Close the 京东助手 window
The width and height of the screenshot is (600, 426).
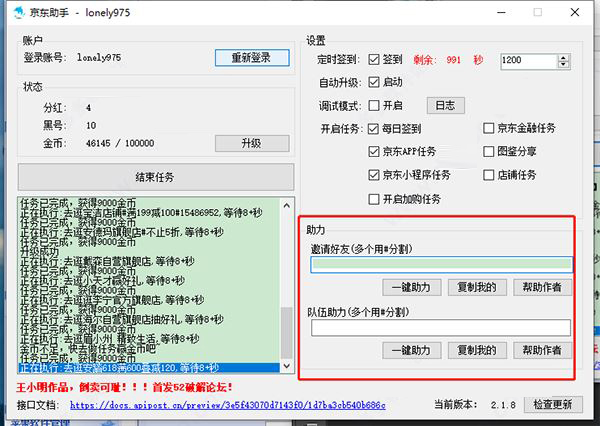(x=575, y=12)
